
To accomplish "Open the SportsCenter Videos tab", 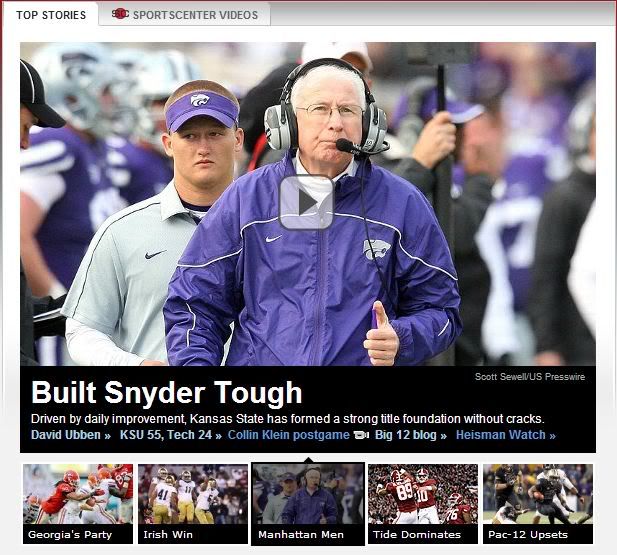I will click(185, 15).
